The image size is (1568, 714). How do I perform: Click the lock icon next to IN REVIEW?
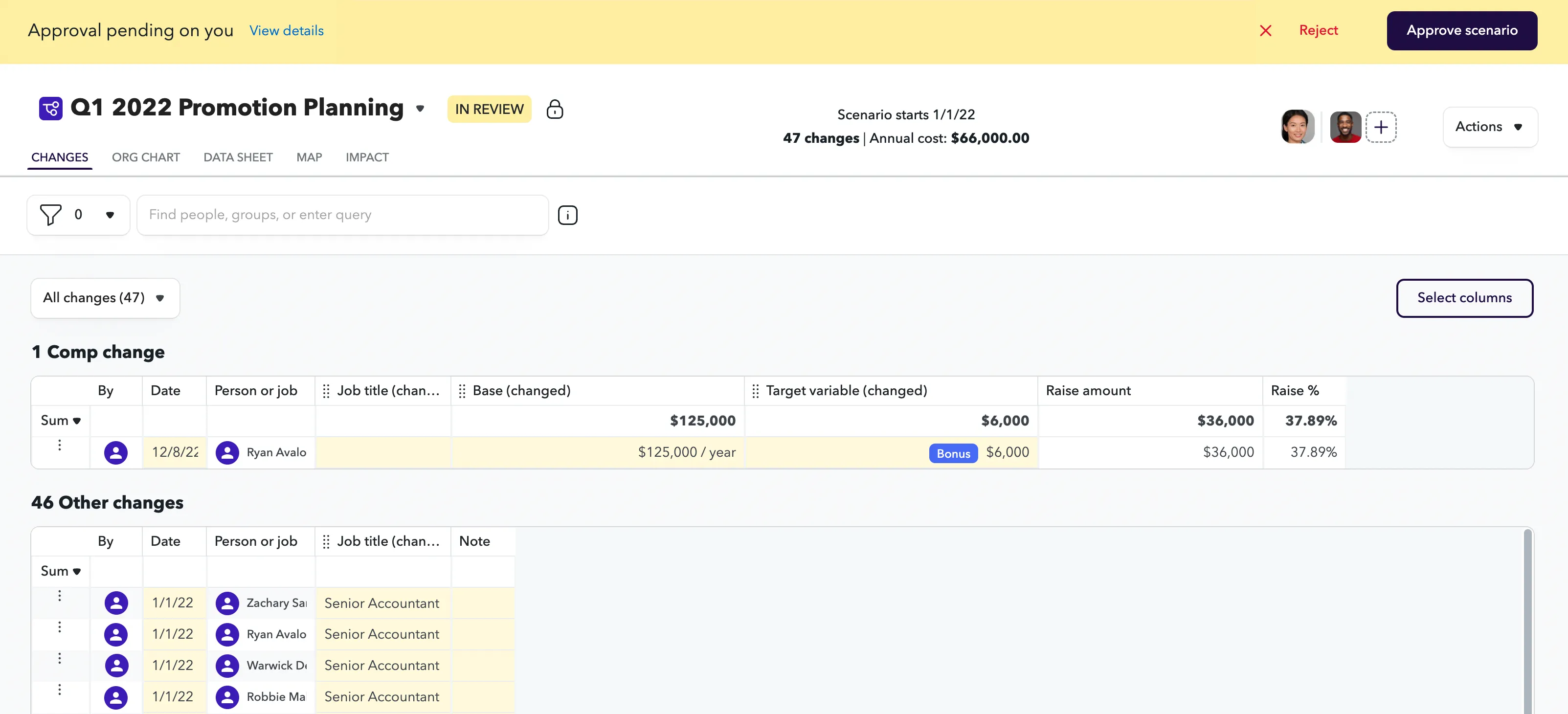point(555,109)
